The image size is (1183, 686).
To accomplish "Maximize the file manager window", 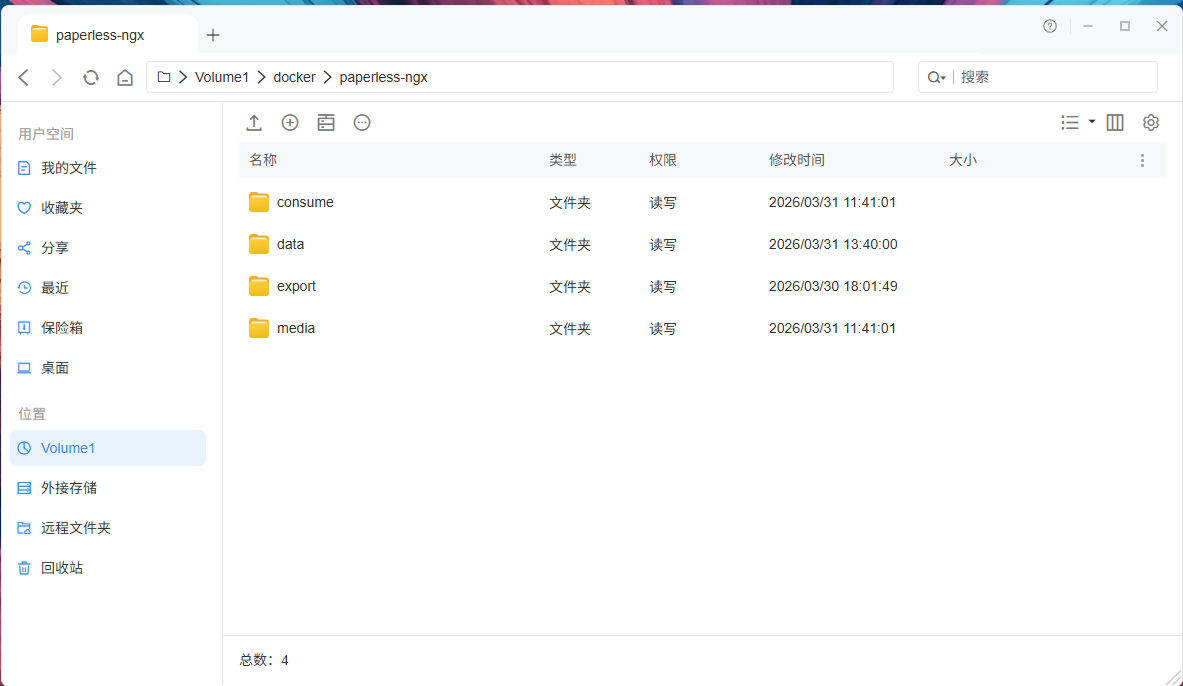I will (1125, 26).
